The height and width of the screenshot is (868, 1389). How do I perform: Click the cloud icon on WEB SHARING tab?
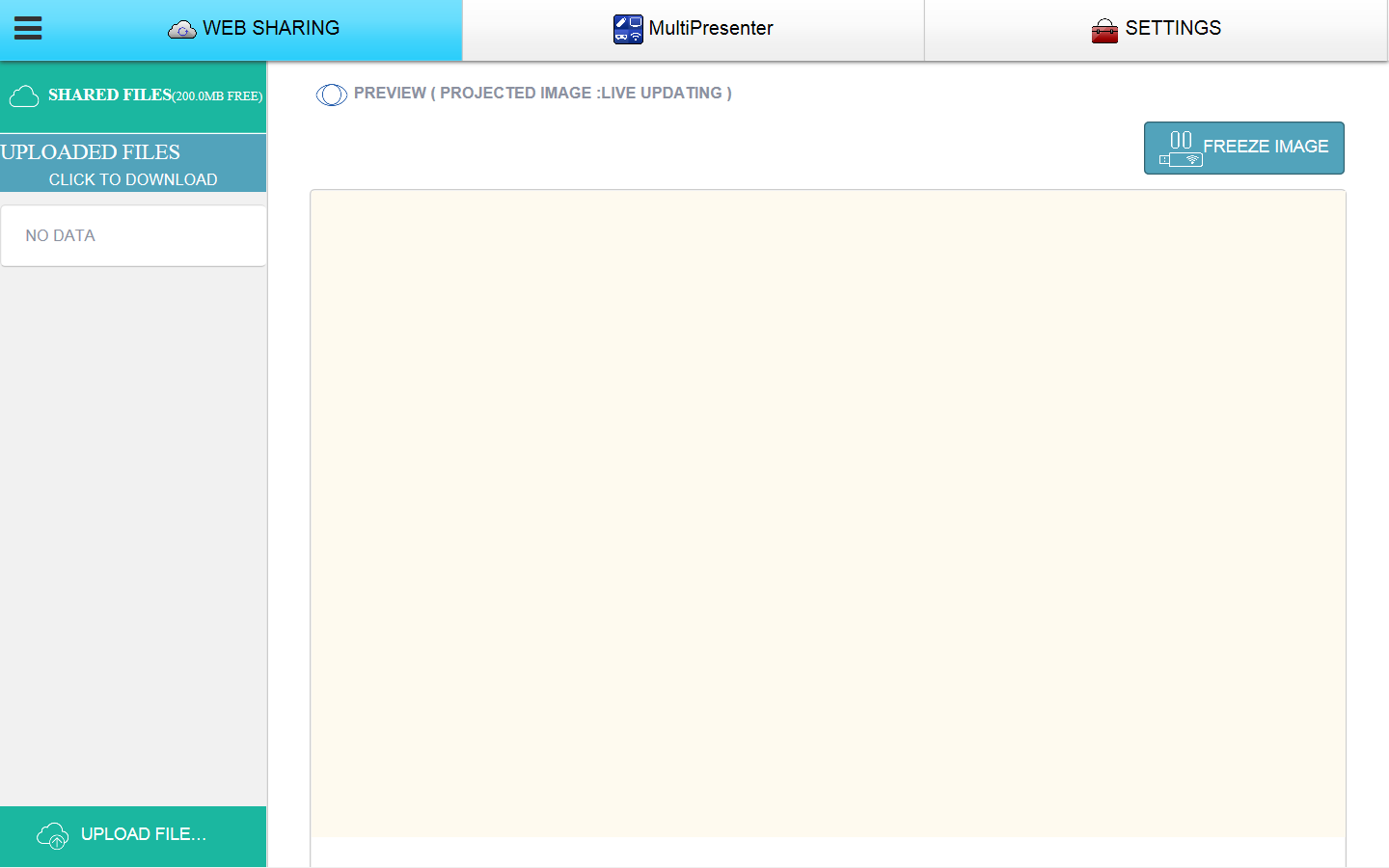coord(180,29)
